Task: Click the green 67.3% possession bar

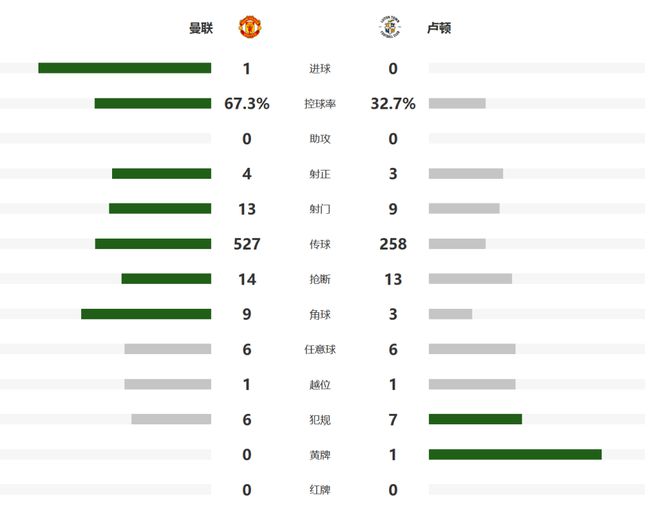Action: (153, 103)
